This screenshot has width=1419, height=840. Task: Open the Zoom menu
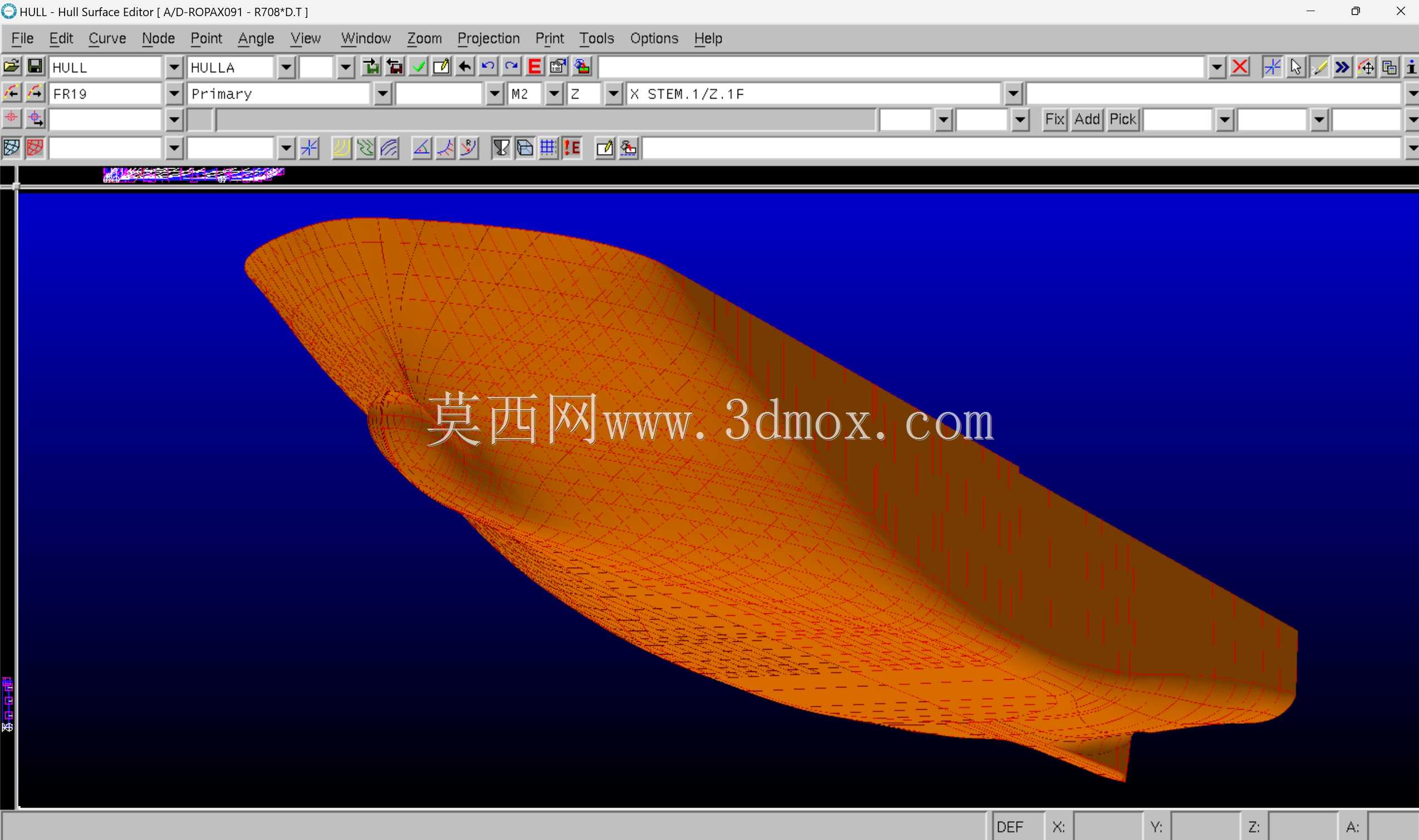424,38
